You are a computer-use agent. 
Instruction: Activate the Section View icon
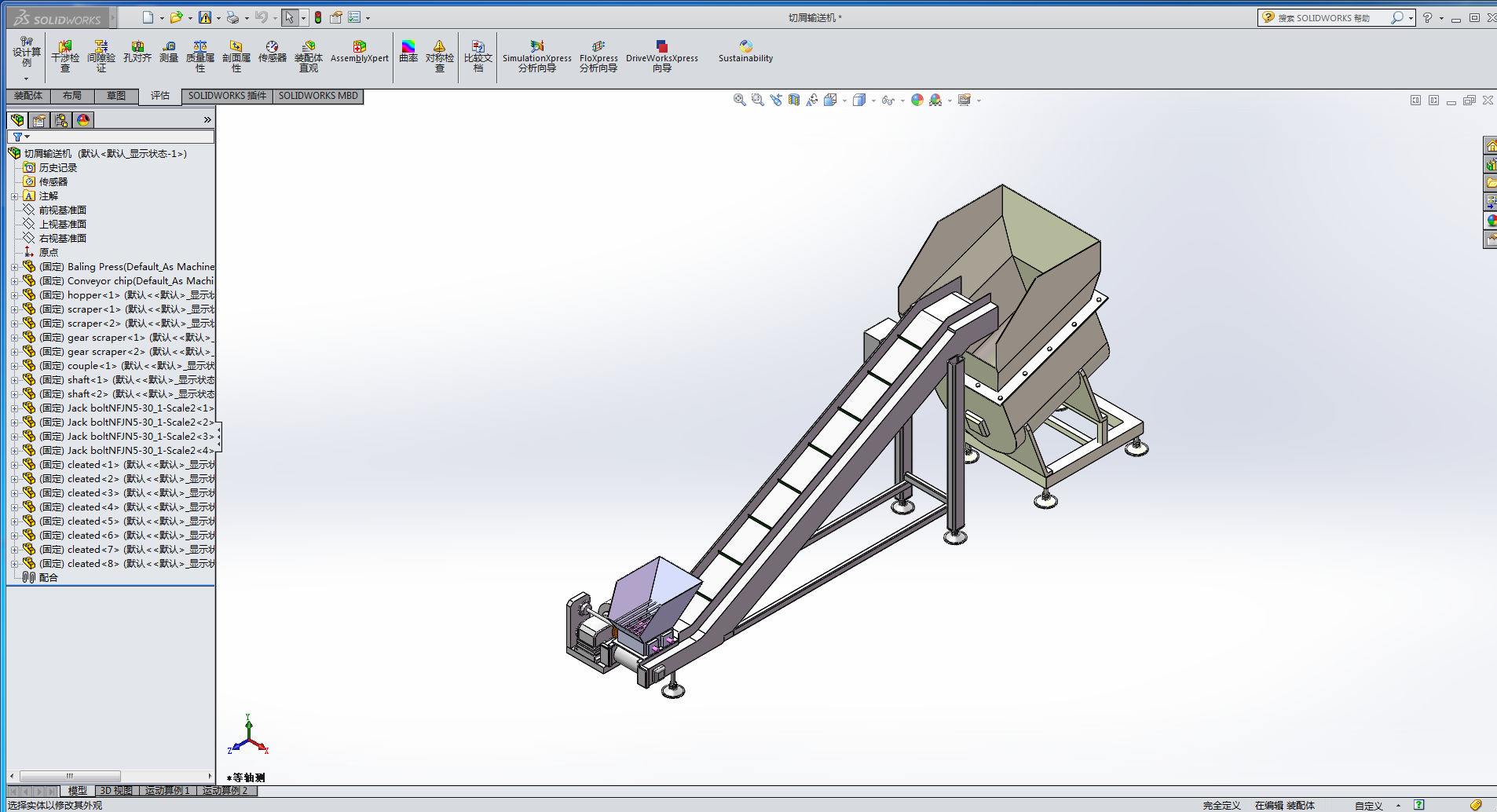pyautogui.click(x=794, y=100)
